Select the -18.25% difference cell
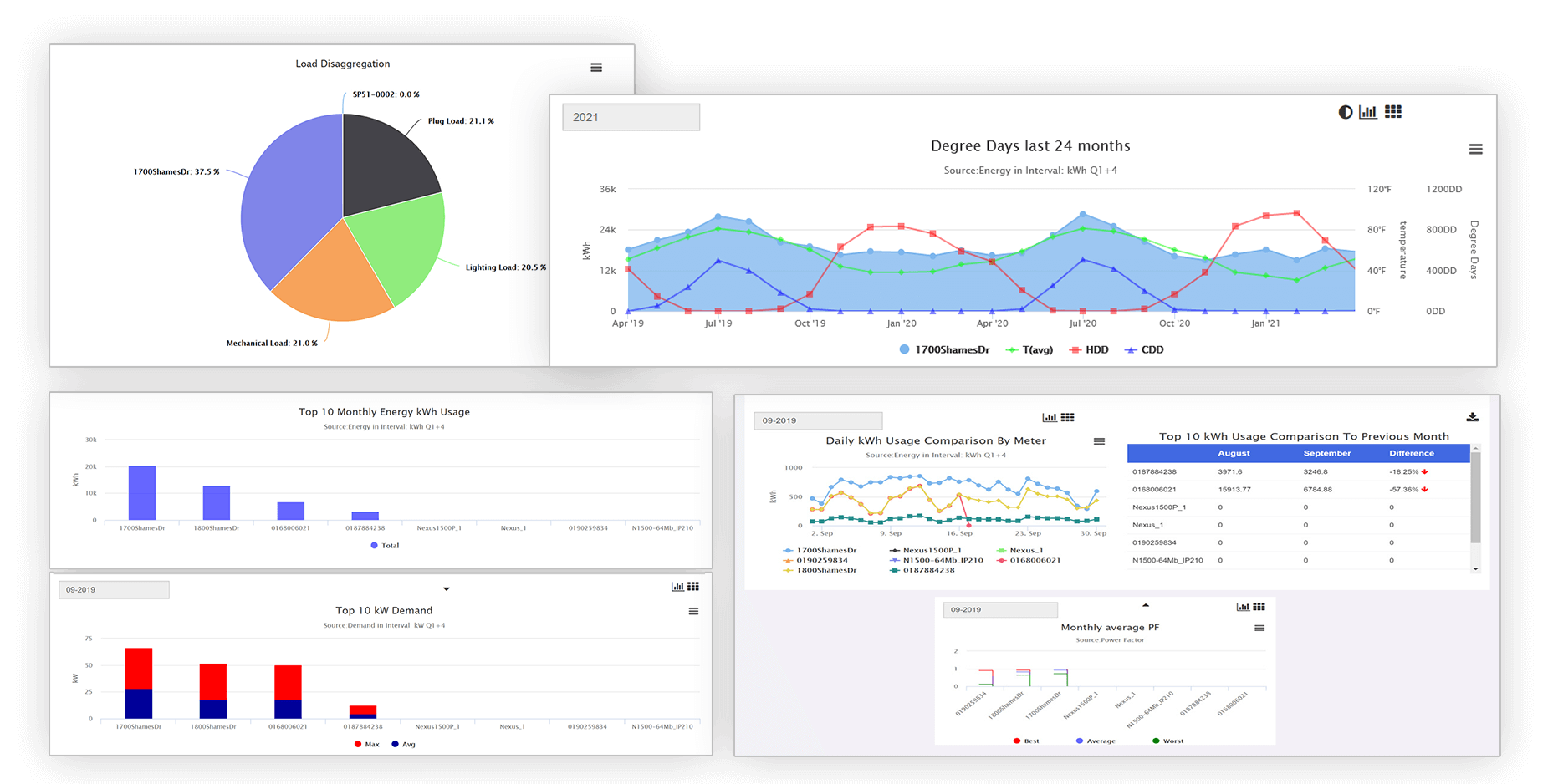The height and width of the screenshot is (784, 1548). tap(1408, 471)
